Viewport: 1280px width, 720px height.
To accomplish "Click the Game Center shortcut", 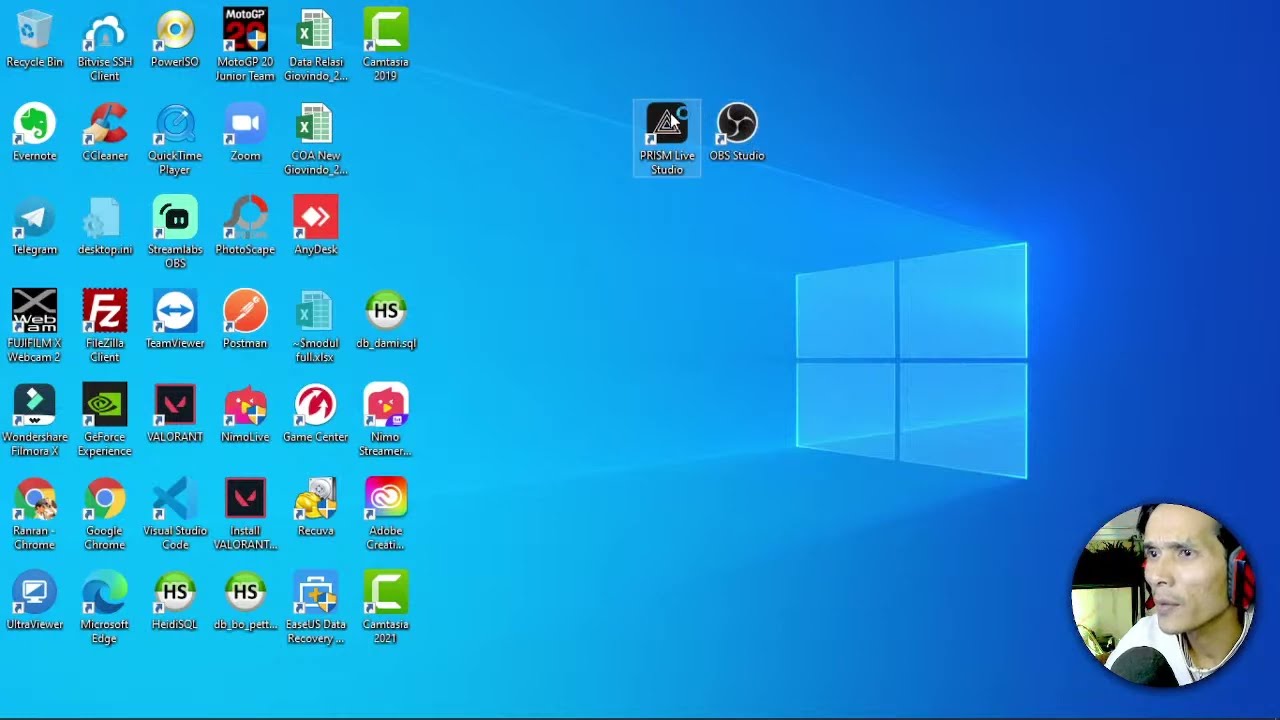I will click(316, 415).
